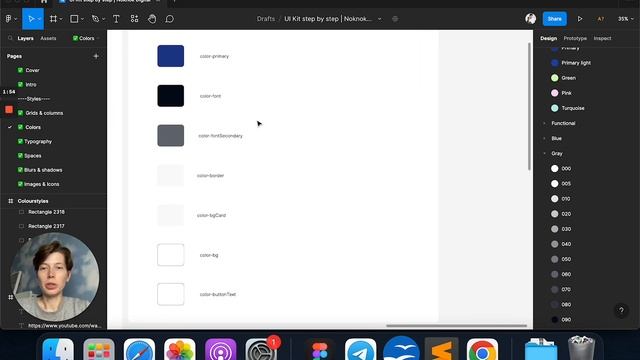
Task: Expand the Blue color styles group
Action: [544, 138]
